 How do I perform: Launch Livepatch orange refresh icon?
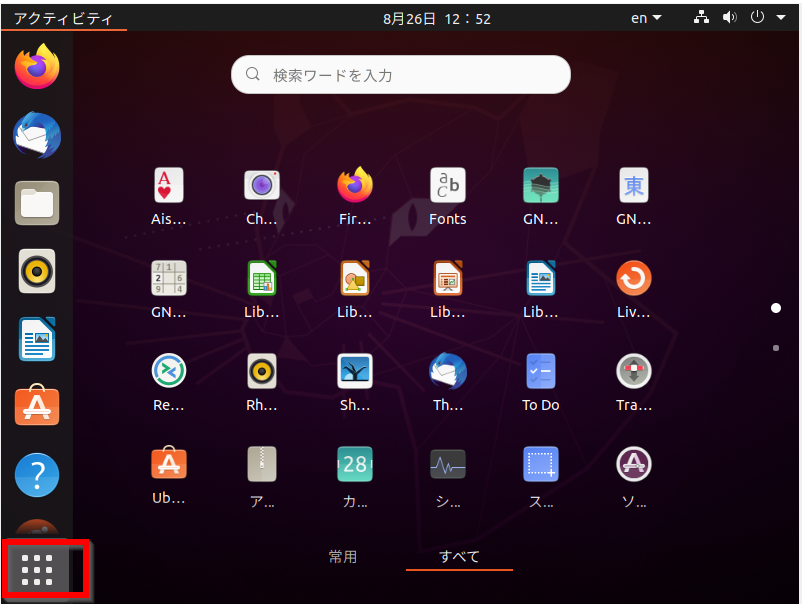pyautogui.click(x=634, y=289)
